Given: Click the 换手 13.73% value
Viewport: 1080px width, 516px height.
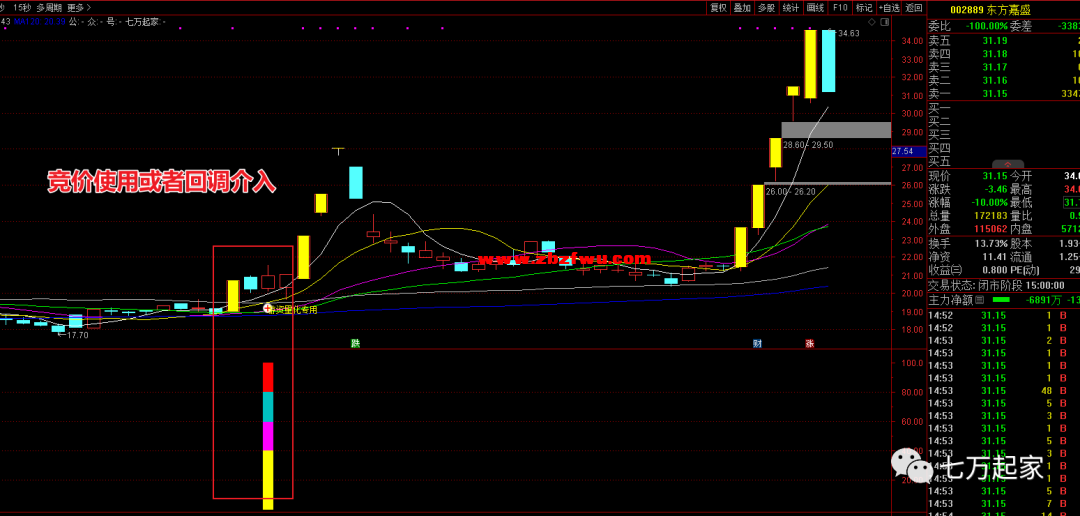Looking at the screenshot, I should 990,243.
